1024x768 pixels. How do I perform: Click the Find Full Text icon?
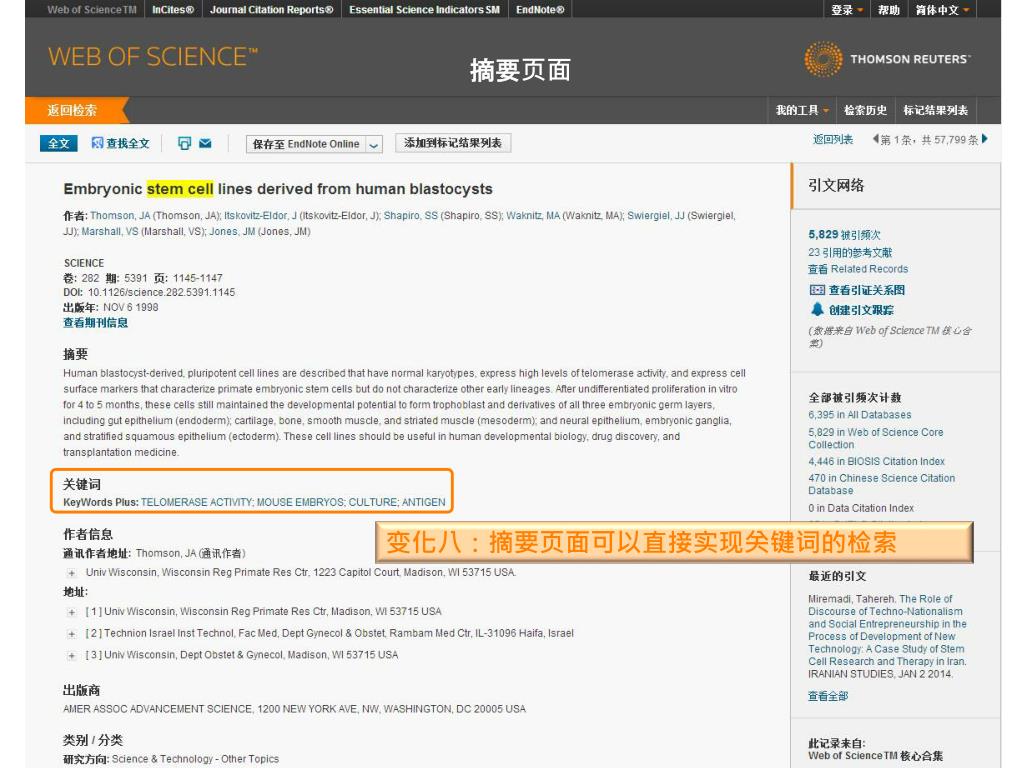pos(97,143)
